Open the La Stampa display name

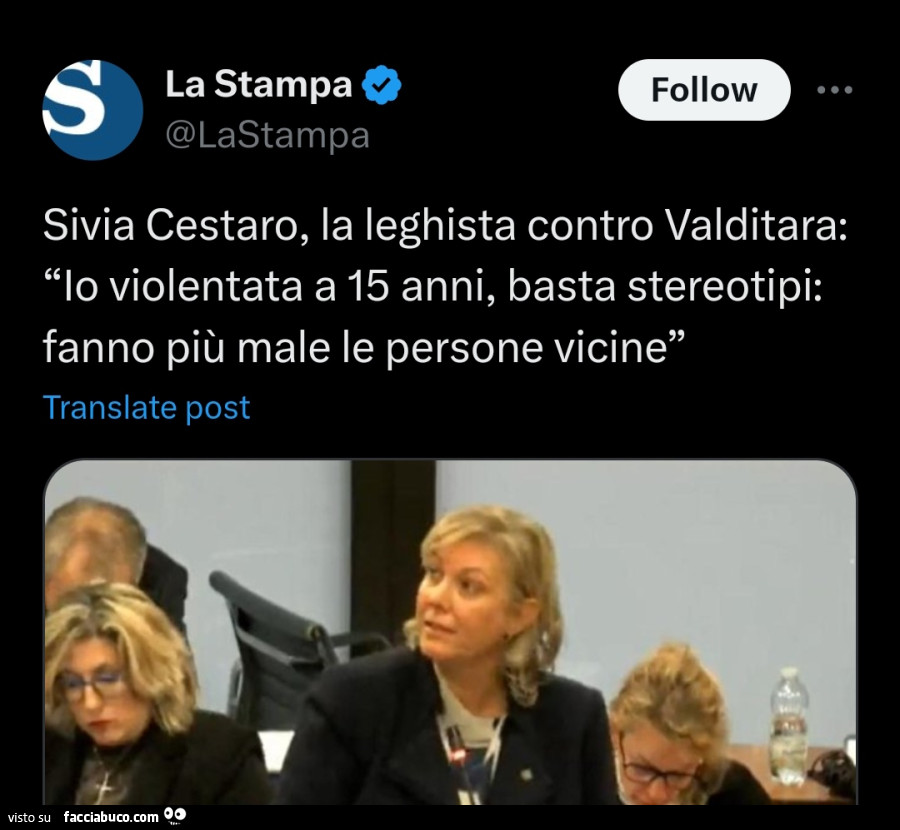(258, 84)
